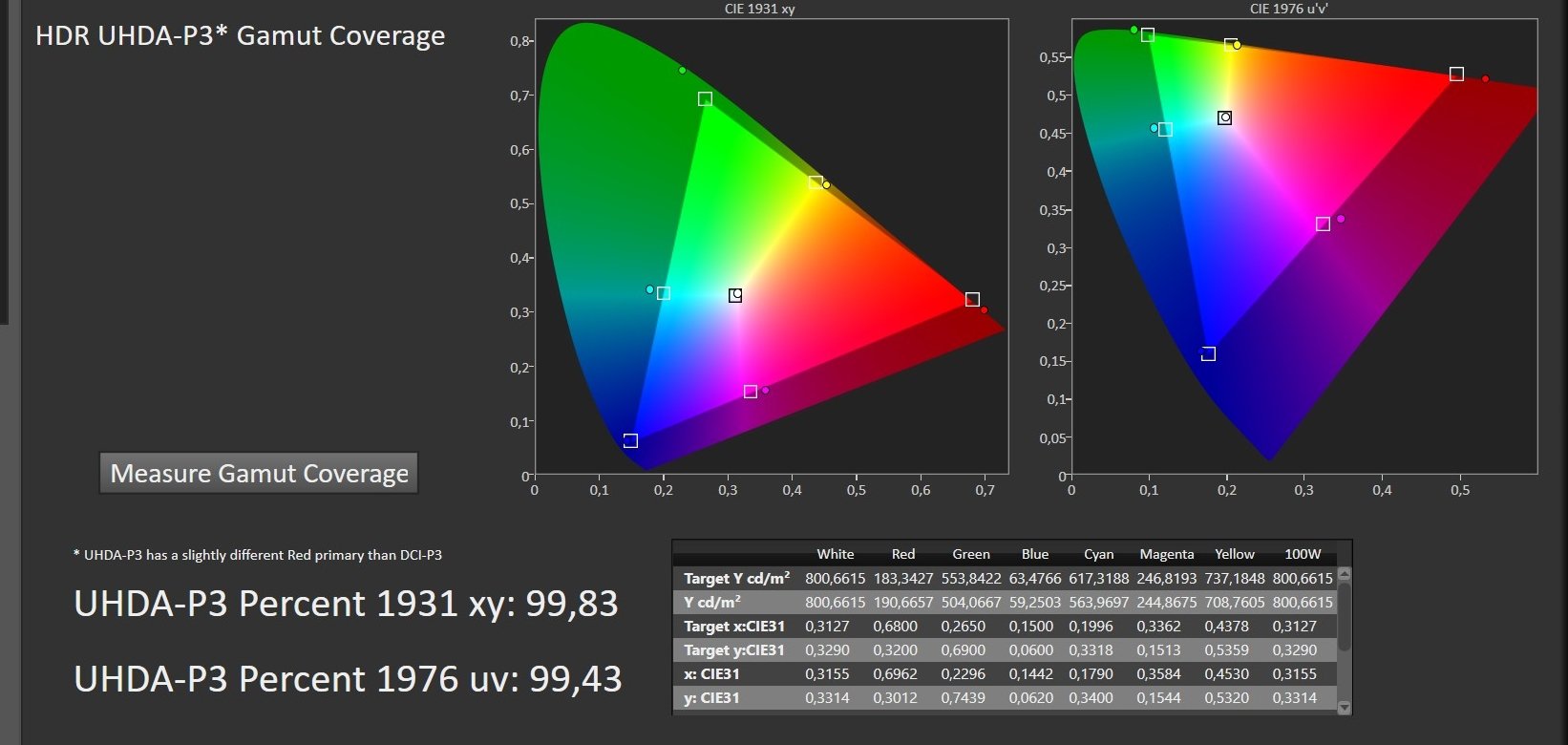Click the blue target square in CIE 1976 chart
The height and width of the screenshot is (745, 1568).
pyautogui.click(x=1209, y=354)
